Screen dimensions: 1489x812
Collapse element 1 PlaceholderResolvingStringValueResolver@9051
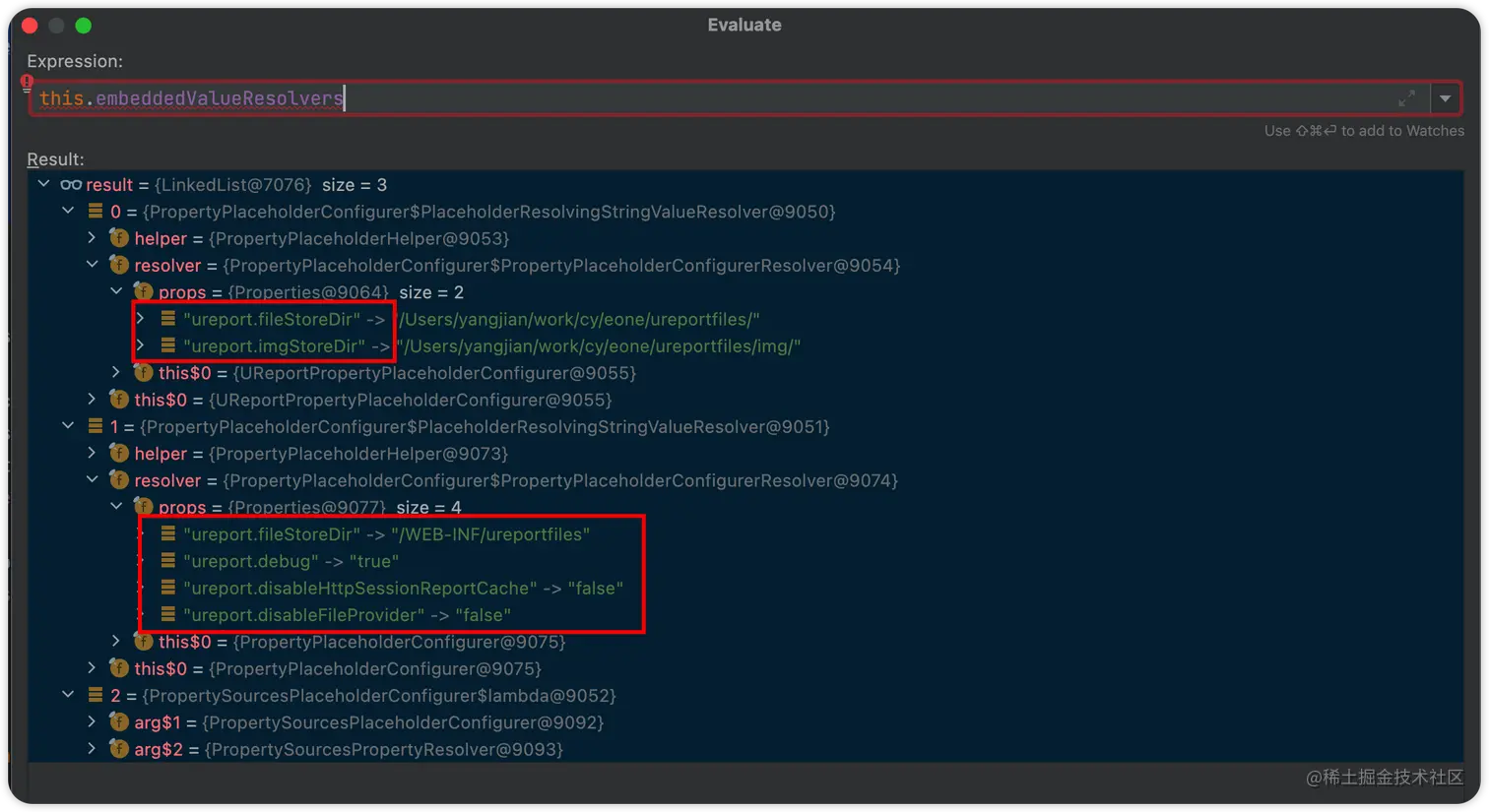click(68, 426)
